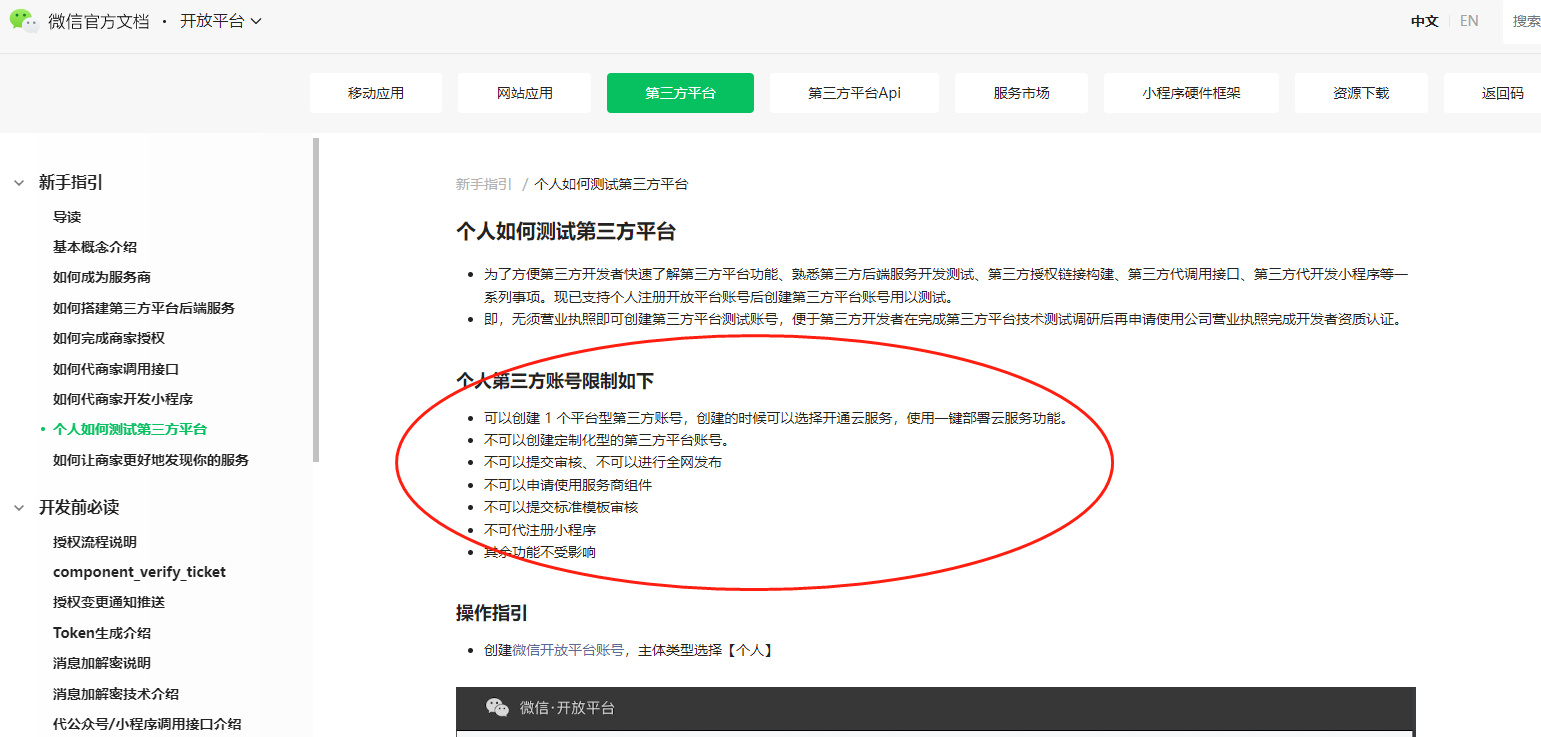Click the 不可以申请使用服务商组件 line
Image resolution: width=1541 pixels, height=737 pixels.
click(568, 485)
